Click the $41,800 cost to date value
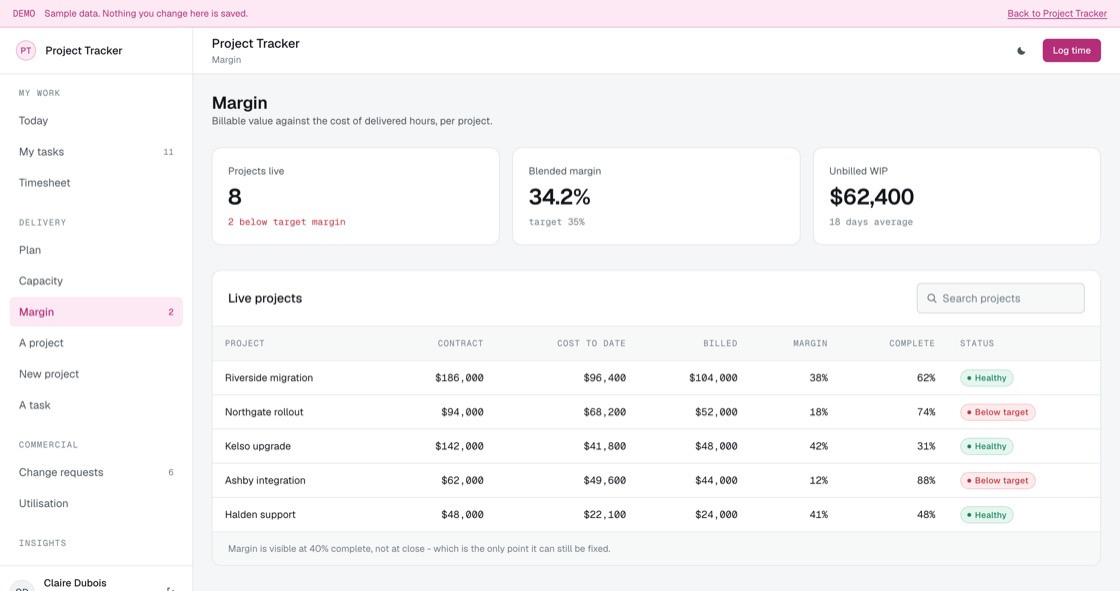This screenshot has height=591, width=1120. (x=604, y=447)
